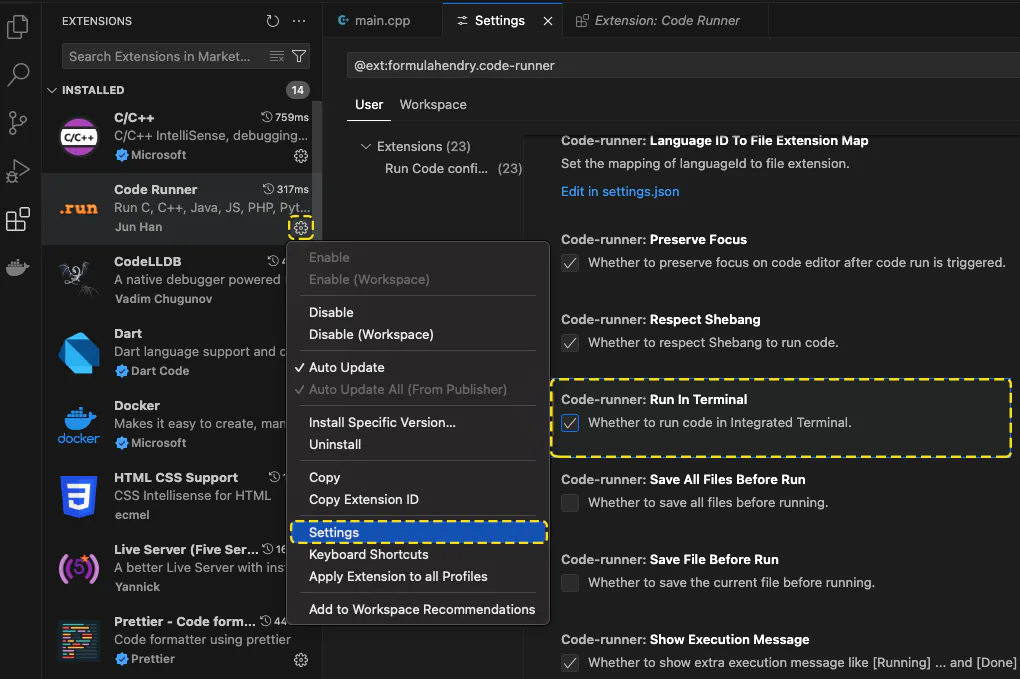1020x679 pixels.
Task: Select the Workspace settings tab
Action: tap(433, 105)
